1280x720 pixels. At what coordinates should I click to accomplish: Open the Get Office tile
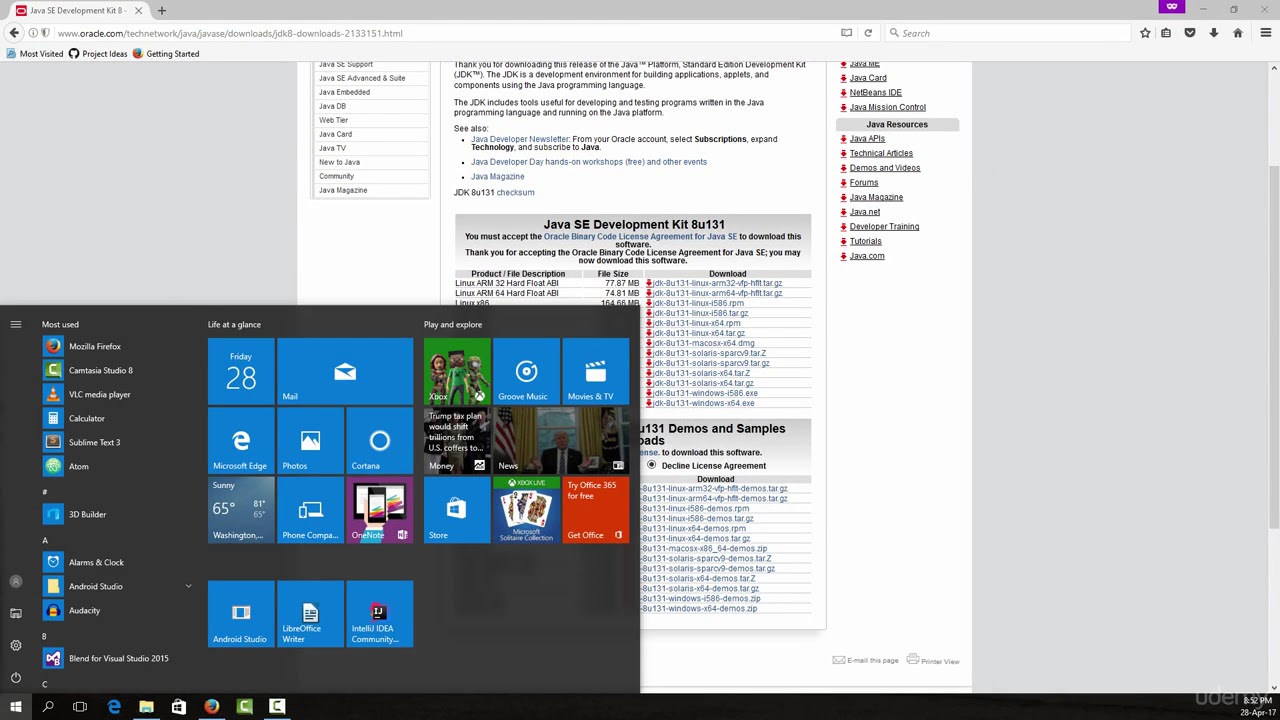click(595, 509)
